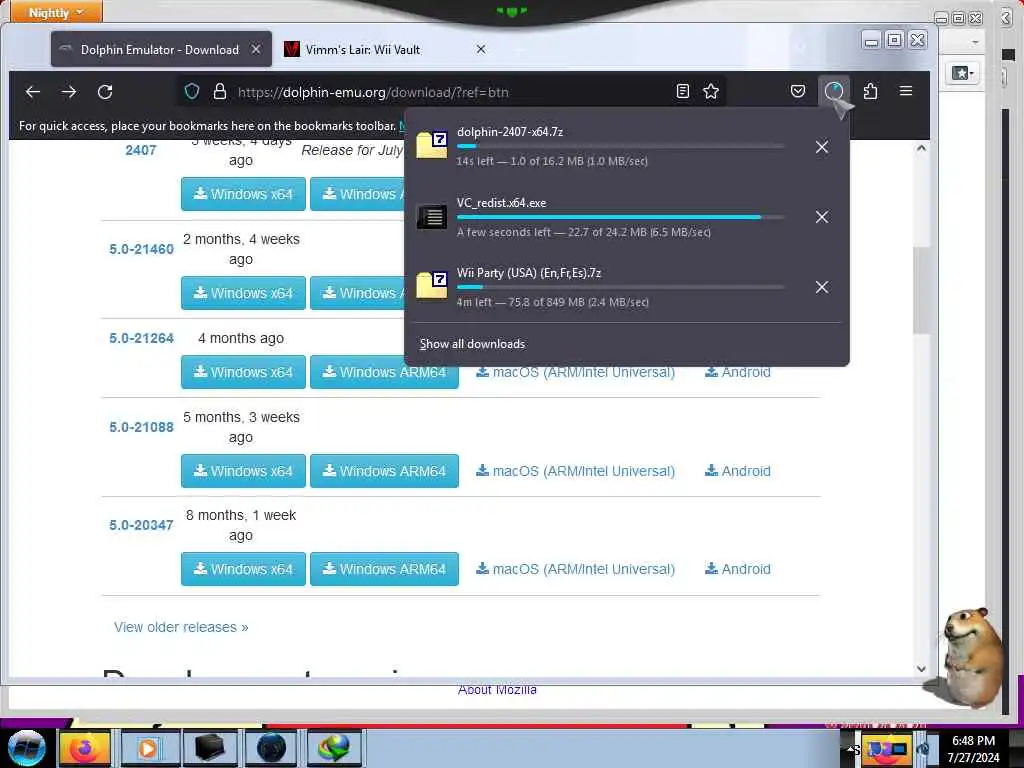
Task: Open the extensions puzzle icon
Action: pos(870,91)
